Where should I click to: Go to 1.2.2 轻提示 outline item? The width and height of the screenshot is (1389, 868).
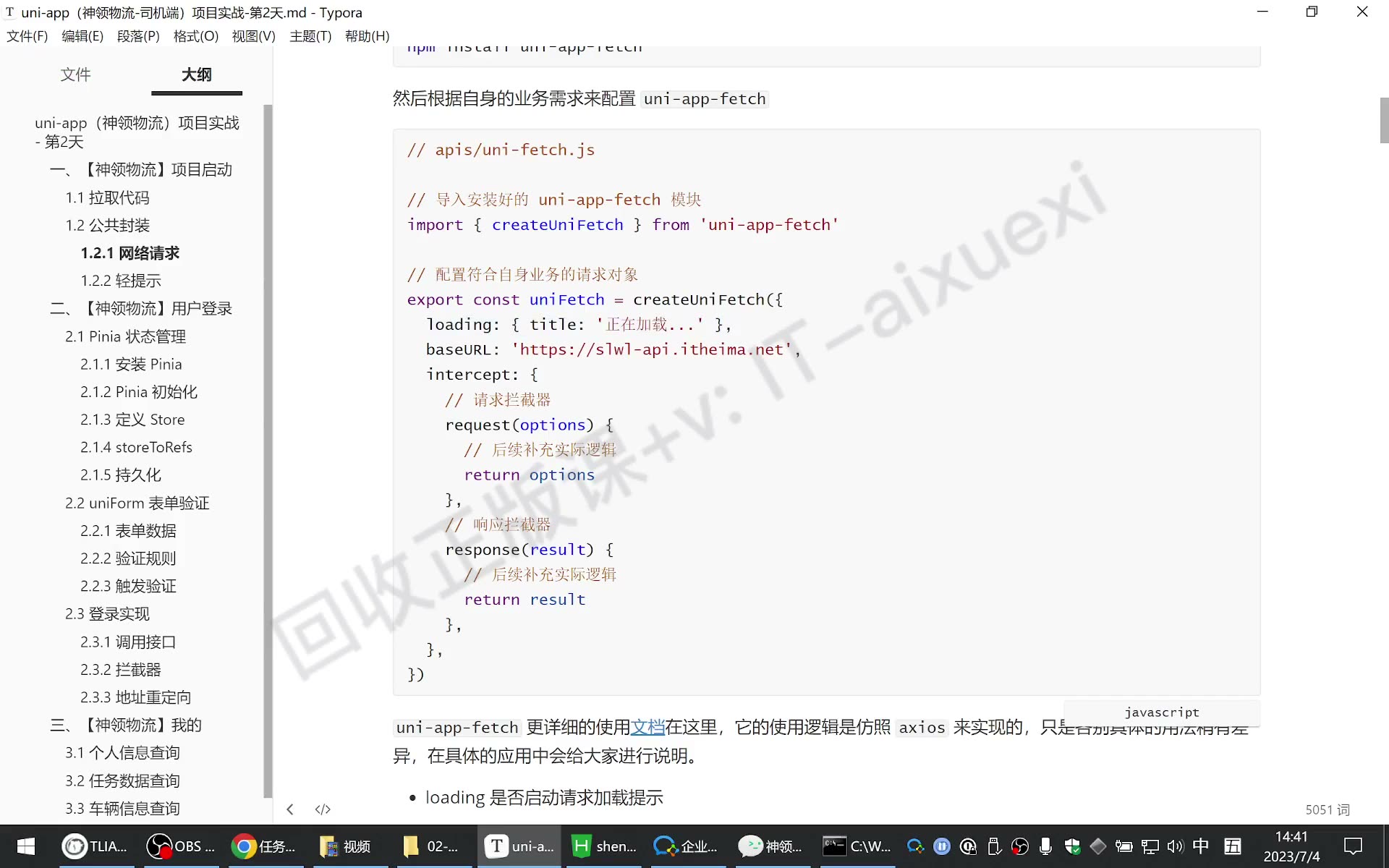coord(121,281)
